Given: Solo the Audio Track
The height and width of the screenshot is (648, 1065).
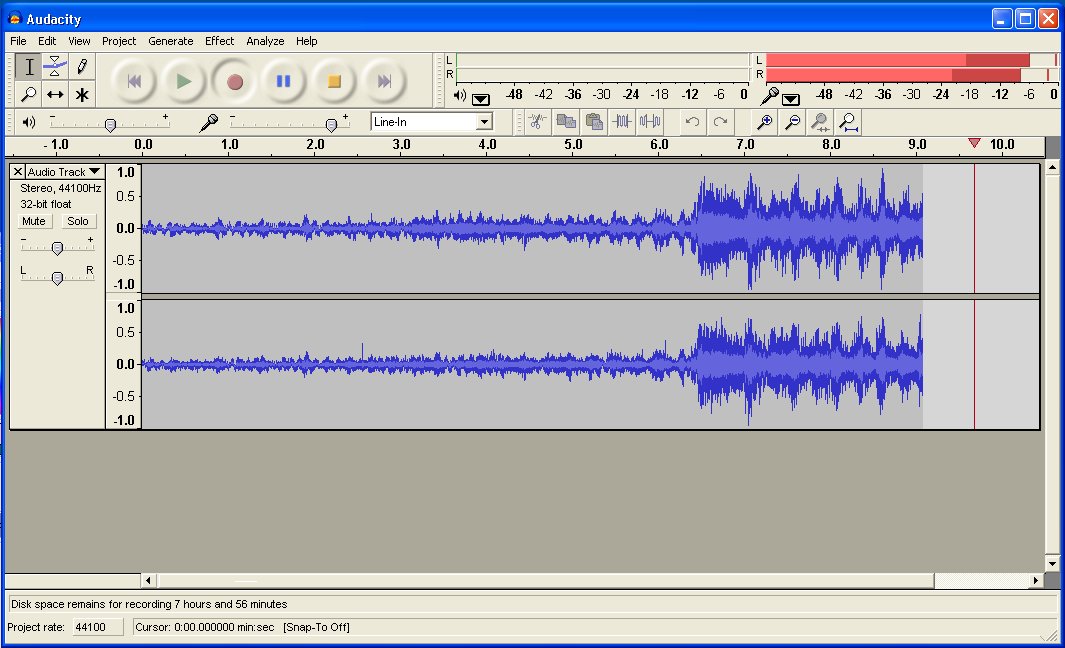Looking at the screenshot, I should (77, 221).
